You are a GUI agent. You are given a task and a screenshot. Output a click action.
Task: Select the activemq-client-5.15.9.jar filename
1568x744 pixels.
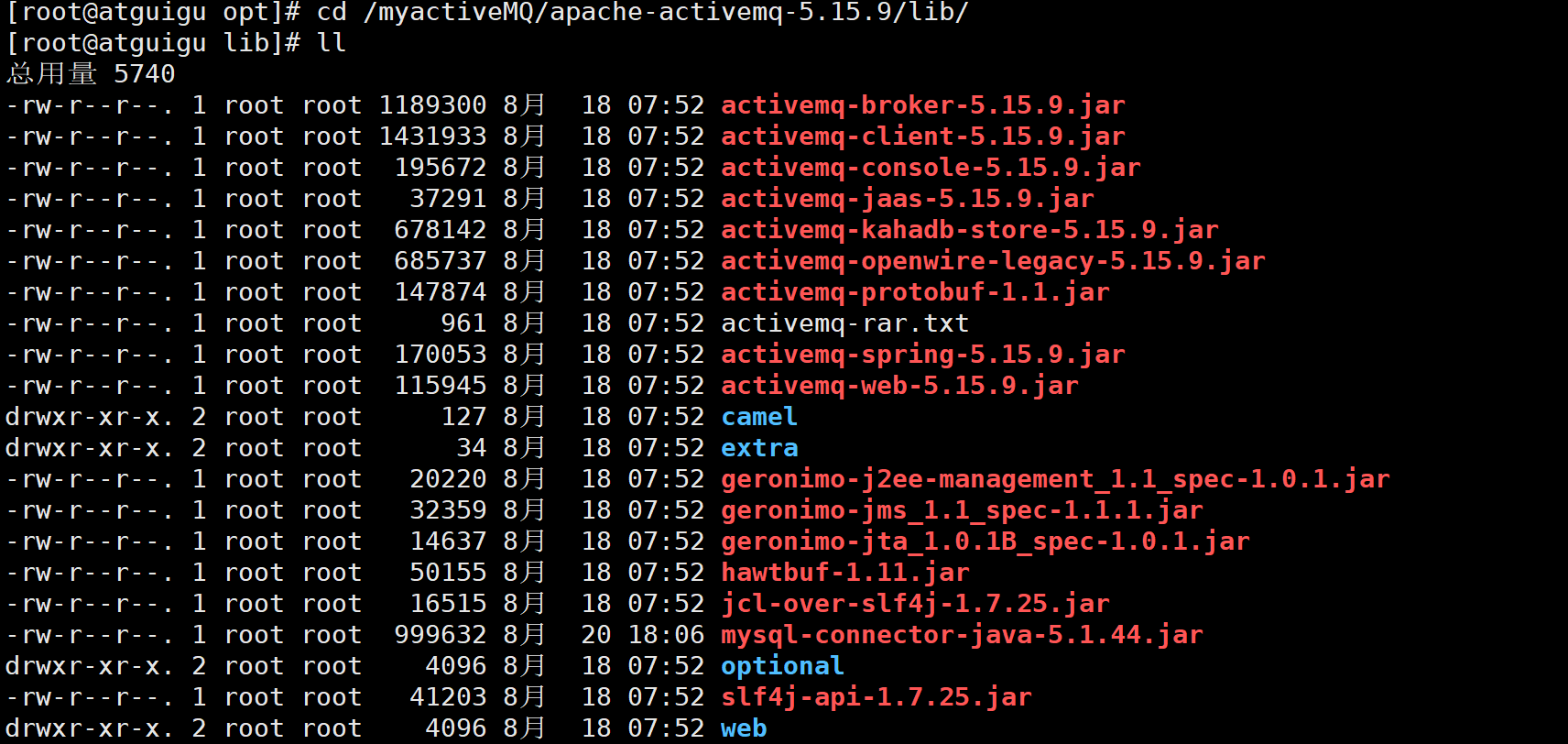(x=923, y=137)
